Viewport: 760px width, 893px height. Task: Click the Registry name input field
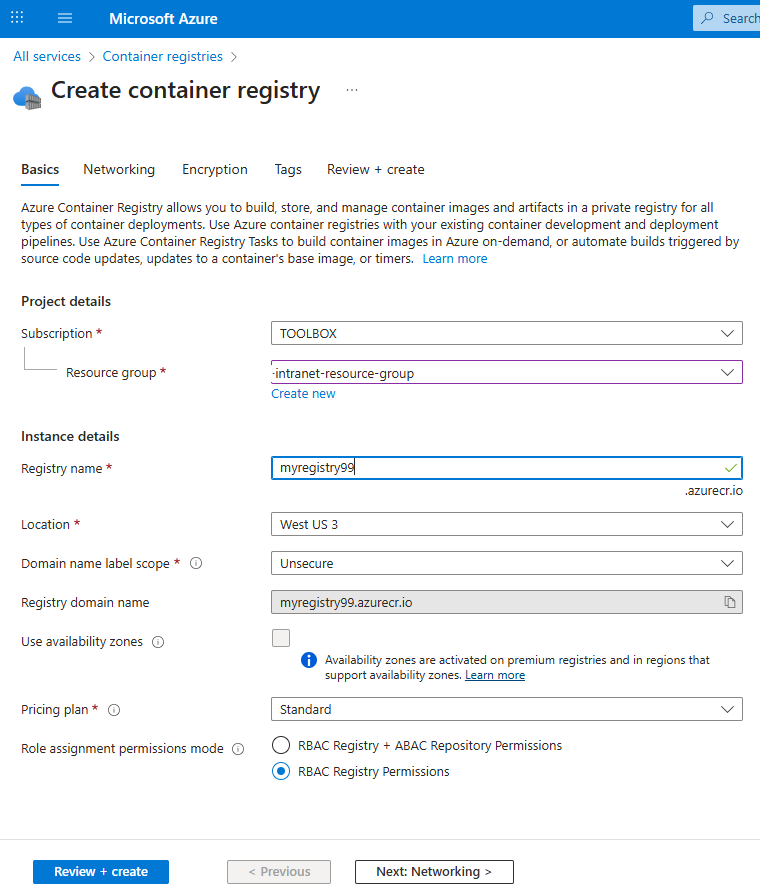pyautogui.click(x=495, y=468)
